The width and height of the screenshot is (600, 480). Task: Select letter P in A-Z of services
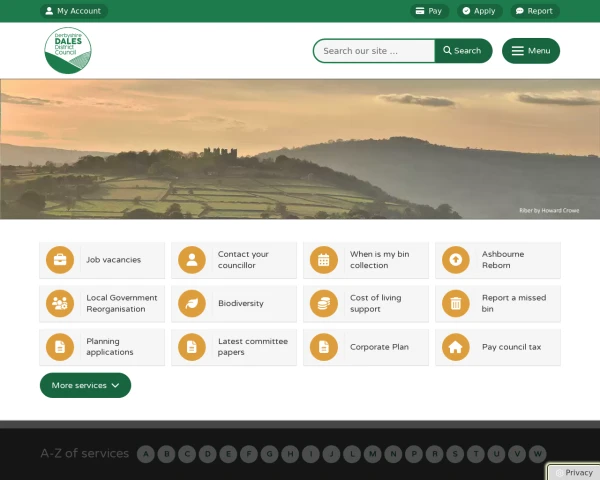[x=414, y=454]
